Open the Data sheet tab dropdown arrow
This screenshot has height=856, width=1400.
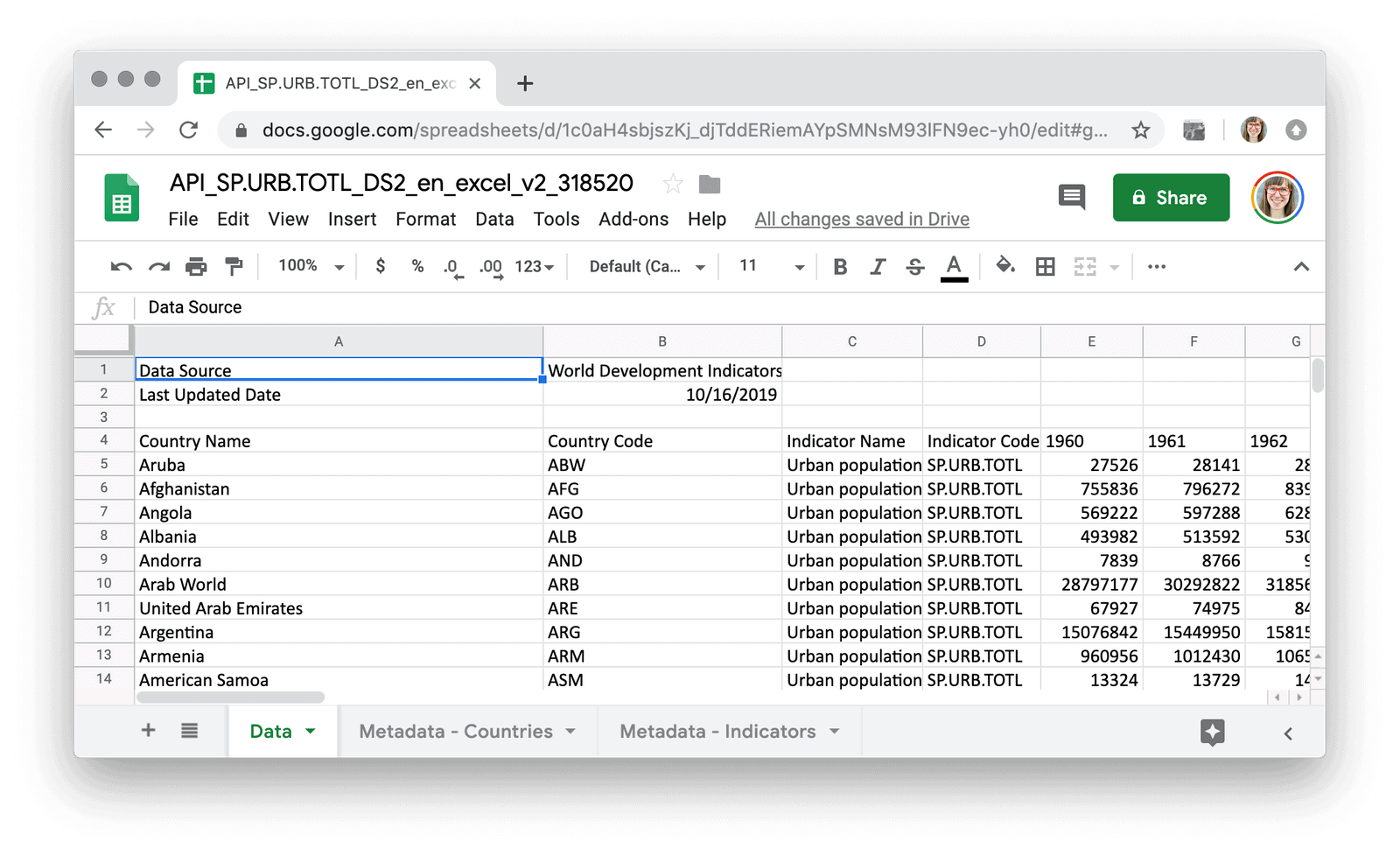pos(311,731)
